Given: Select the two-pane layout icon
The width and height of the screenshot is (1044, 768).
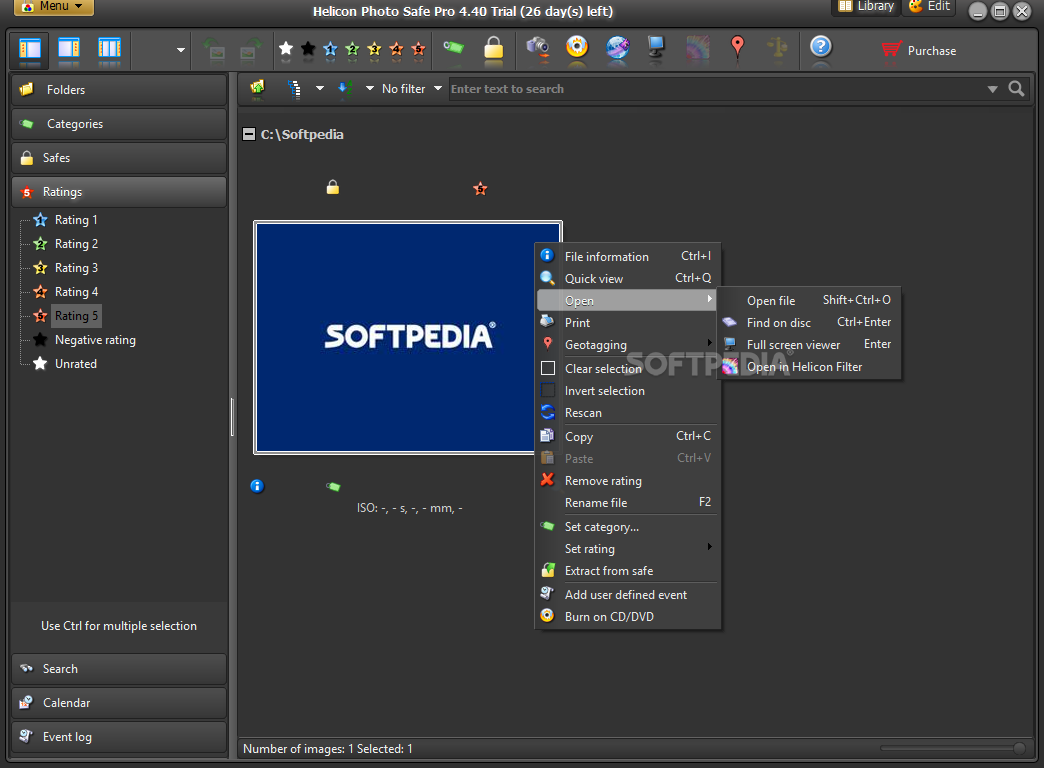Looking at the screenshot, I should (69, 49).
